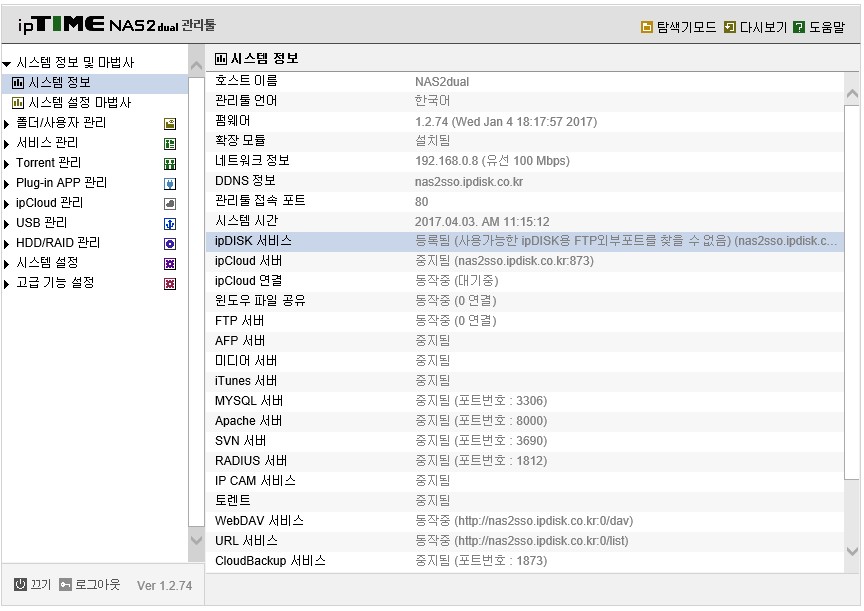Click the FTP 서버 row label
The height and width of the screenshot is (611, 864).
point(240,321)
